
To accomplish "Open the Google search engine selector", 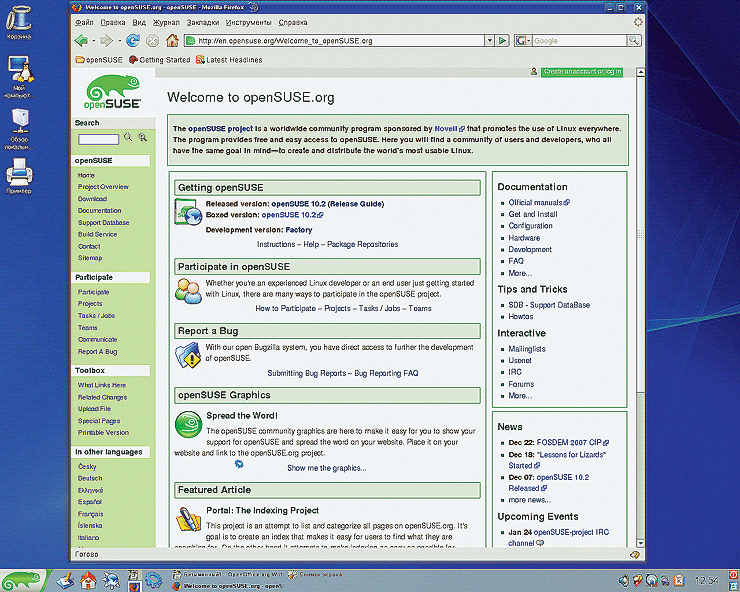I will [x=523, y=41].
